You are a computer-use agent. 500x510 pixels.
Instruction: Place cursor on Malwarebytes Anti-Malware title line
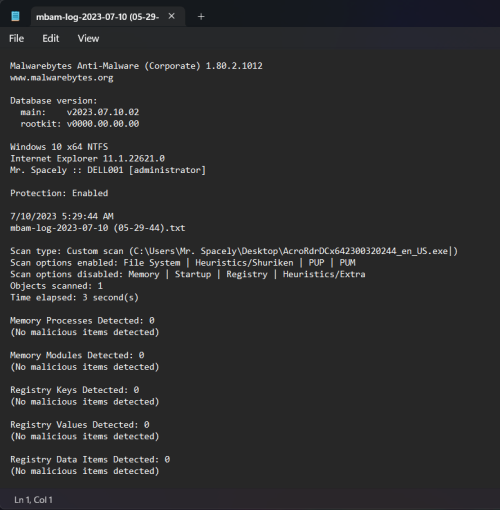136,66
